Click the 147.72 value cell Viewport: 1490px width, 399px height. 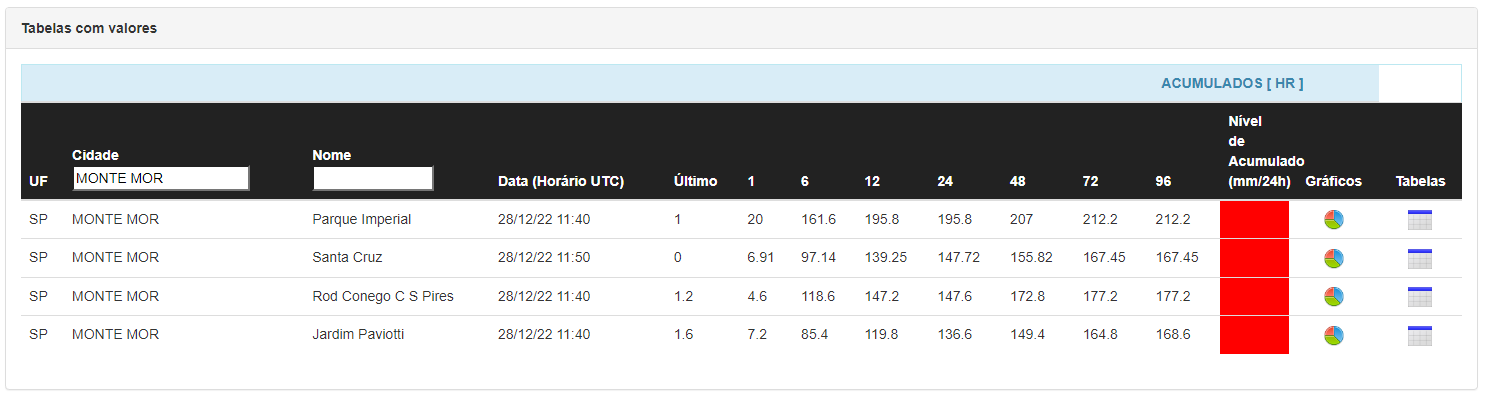click(x=959, y=258)
